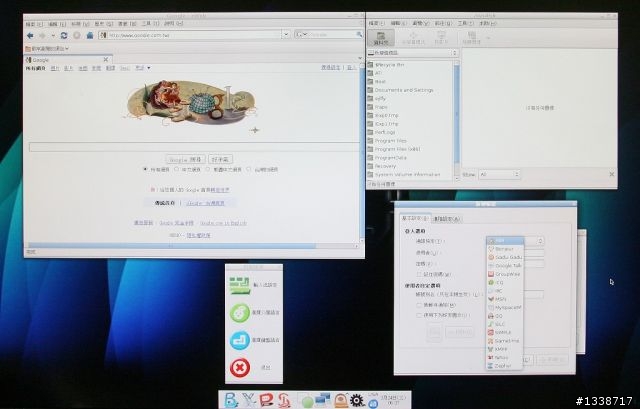
Task: Select the first search scope radio button
Action: [145, 169]
